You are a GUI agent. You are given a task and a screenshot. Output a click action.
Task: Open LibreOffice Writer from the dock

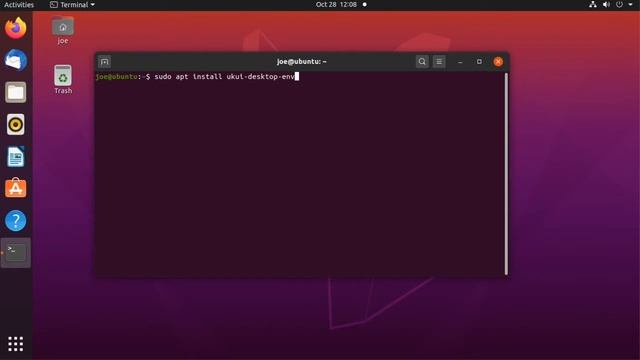pos(16,157)
